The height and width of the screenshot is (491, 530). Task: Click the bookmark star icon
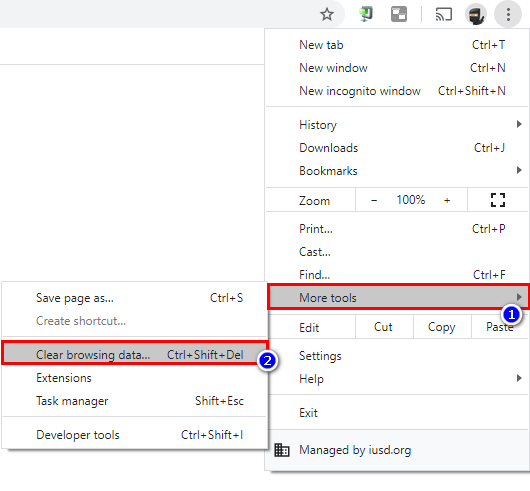pyautogui.click(x=327, y=15)
